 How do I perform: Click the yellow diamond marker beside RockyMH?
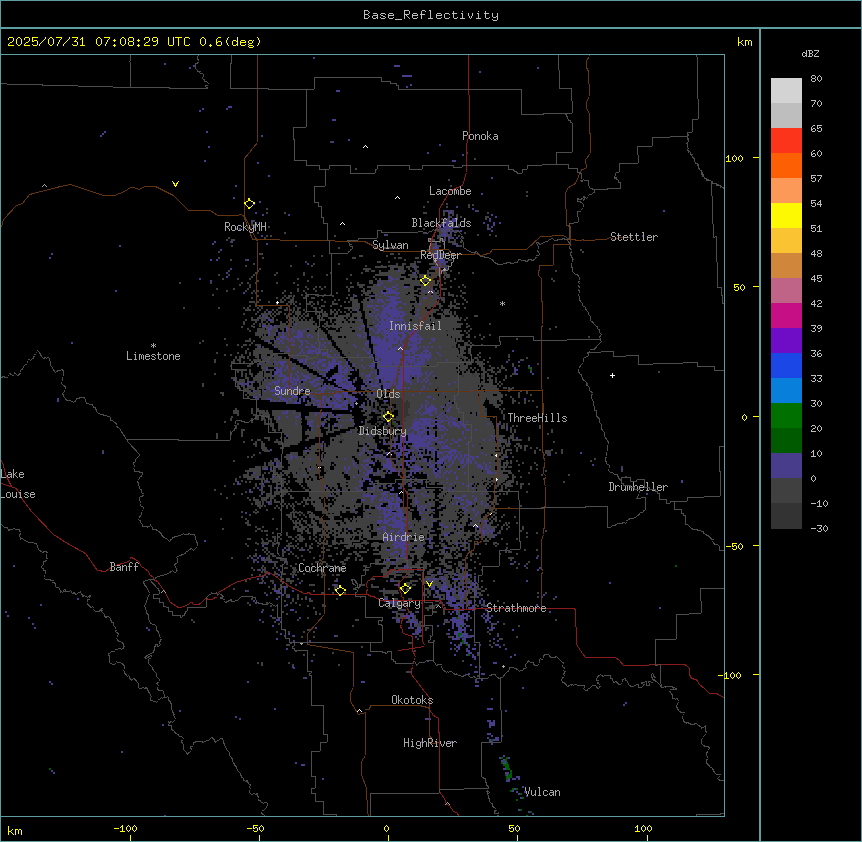[x=249, y=204]
